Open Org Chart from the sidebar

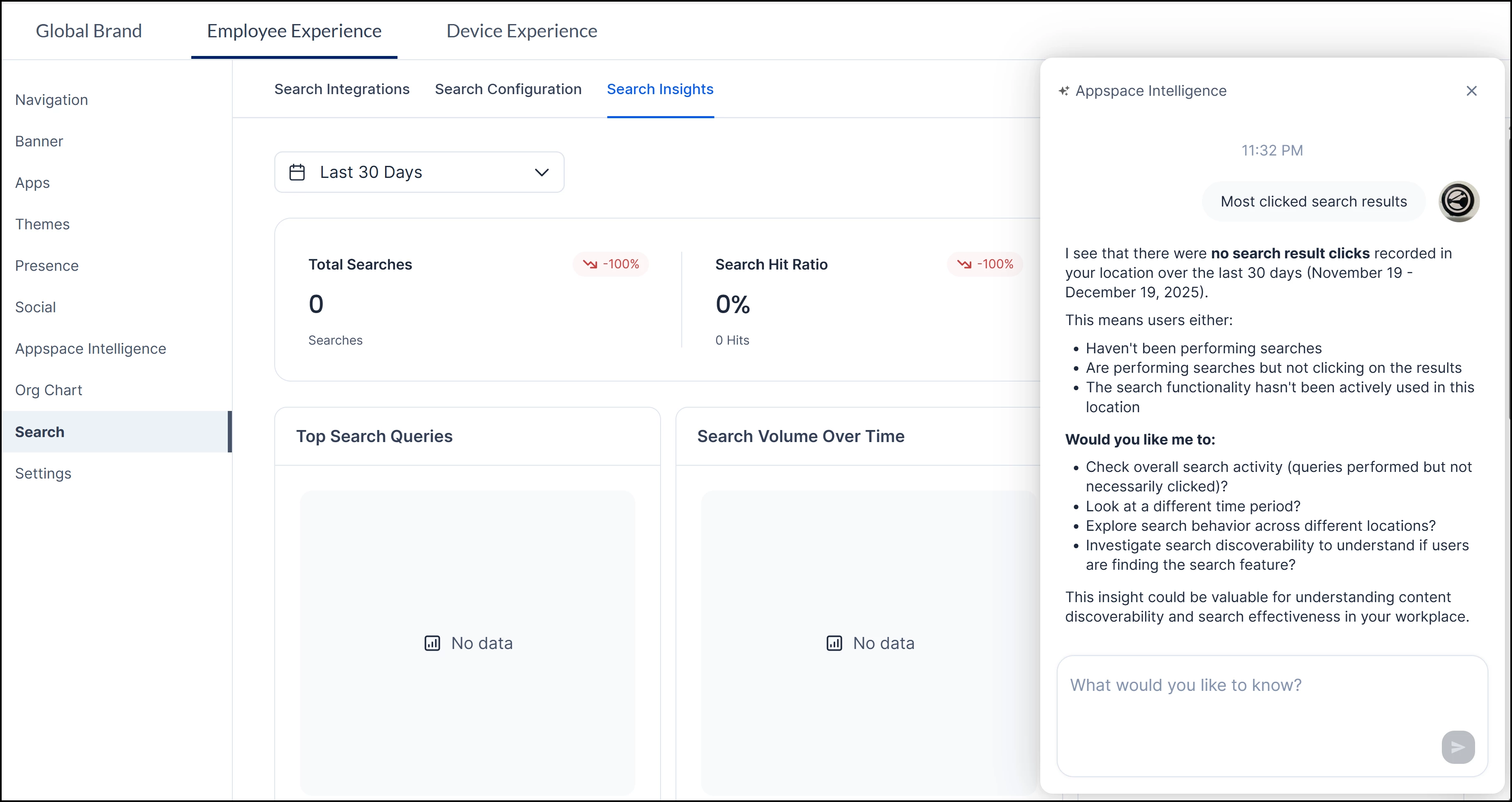coord(48,390)
